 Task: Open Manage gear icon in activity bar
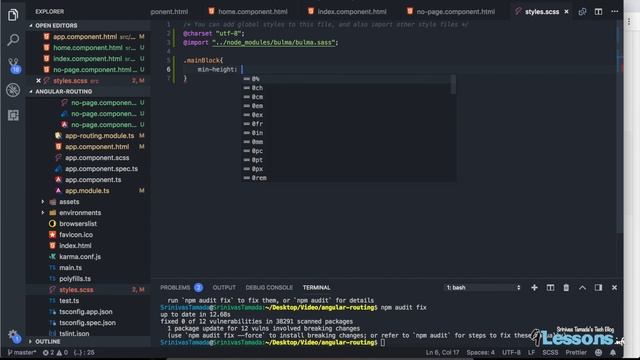coord(13,336)
